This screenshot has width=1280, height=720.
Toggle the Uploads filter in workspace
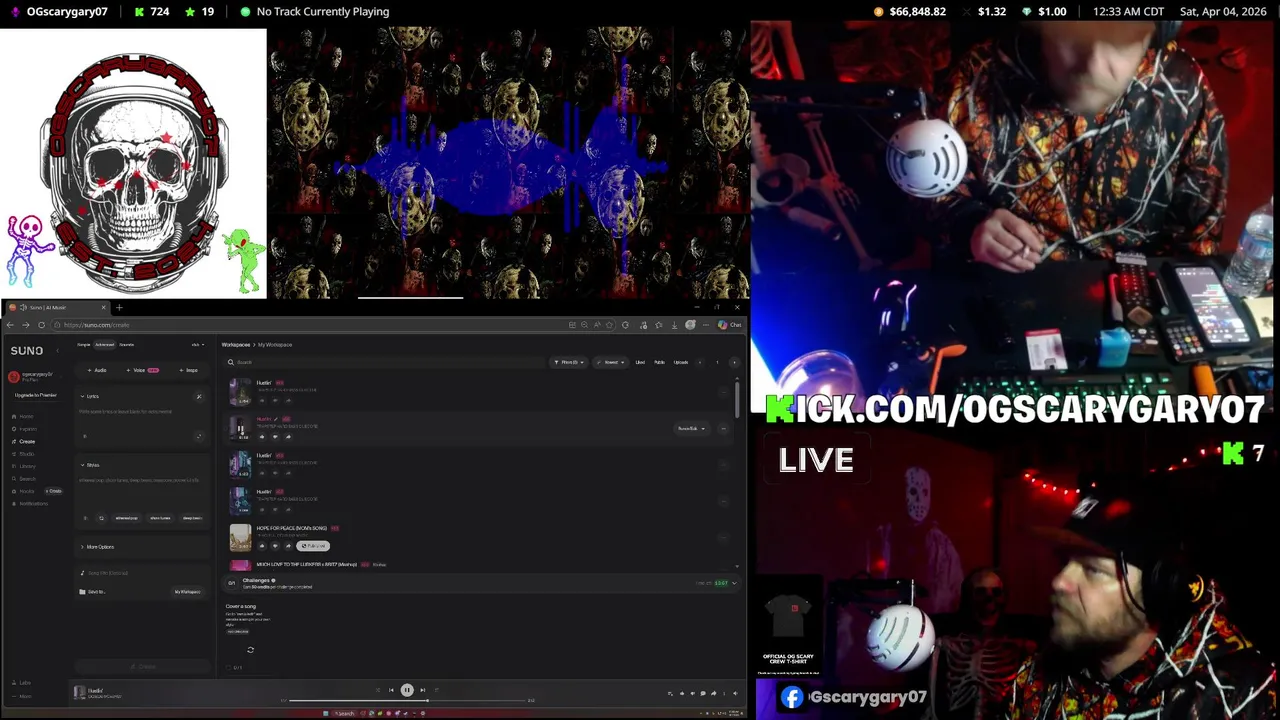pyautogui.click(x=681, y=362)
